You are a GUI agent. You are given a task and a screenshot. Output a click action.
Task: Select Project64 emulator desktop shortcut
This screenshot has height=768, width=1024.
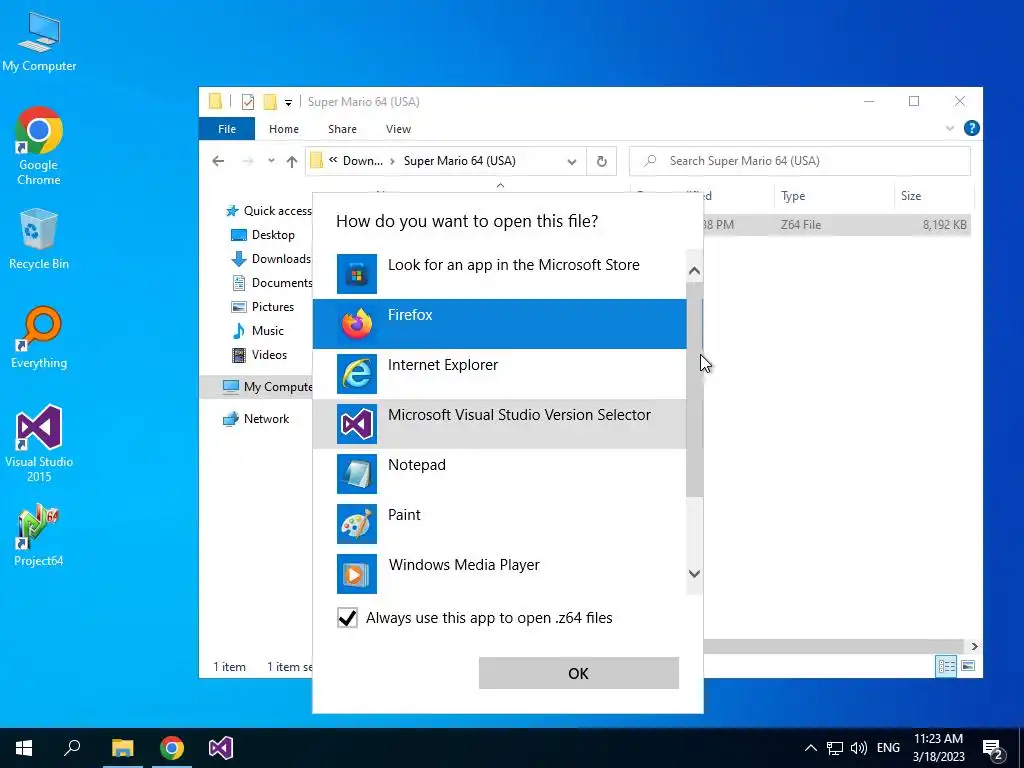[x=39, y=536]
